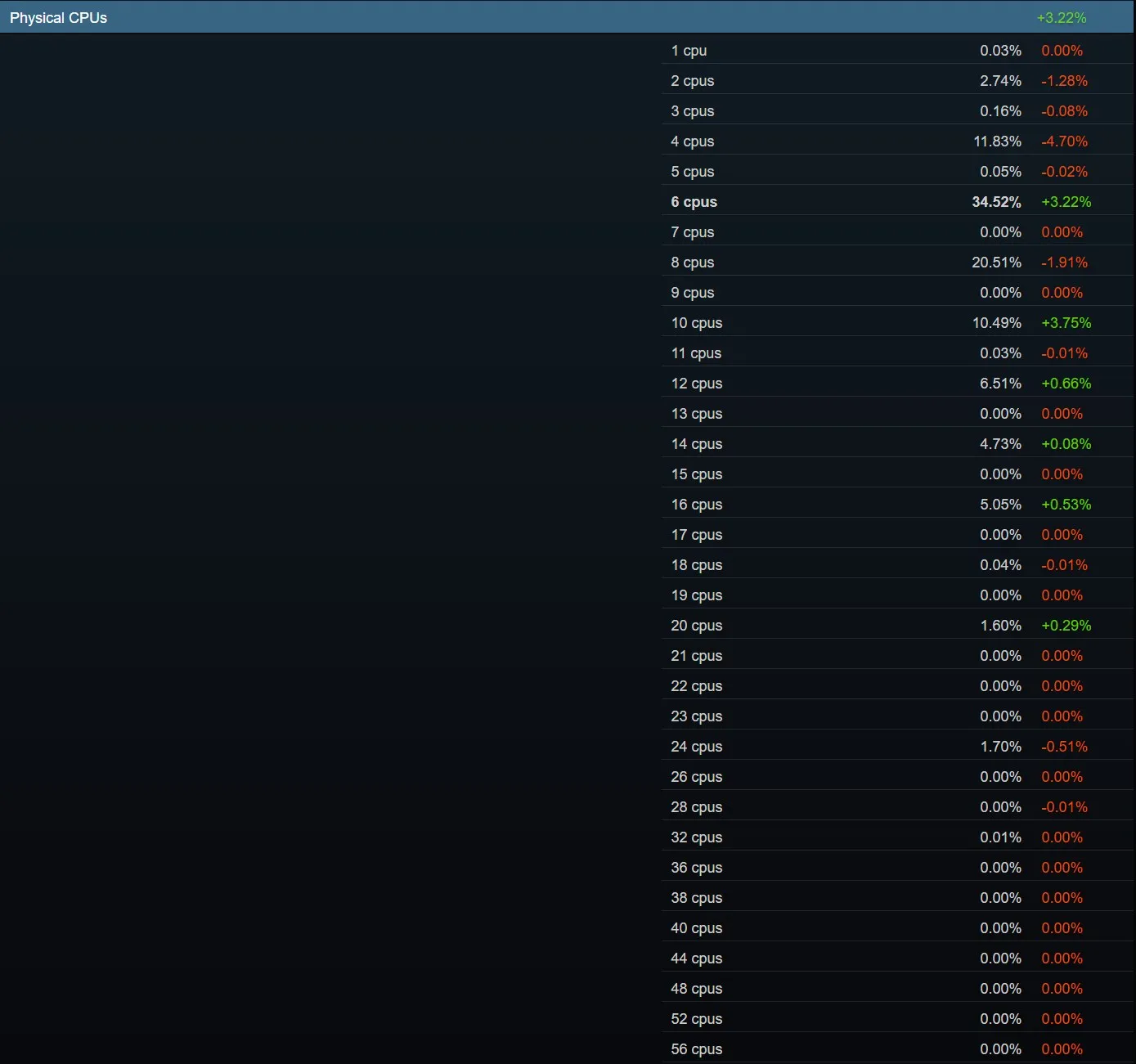The image size is (1136, 1064).
Task: Click 2.74% share in 2 cpus row
Action: 1000,81
